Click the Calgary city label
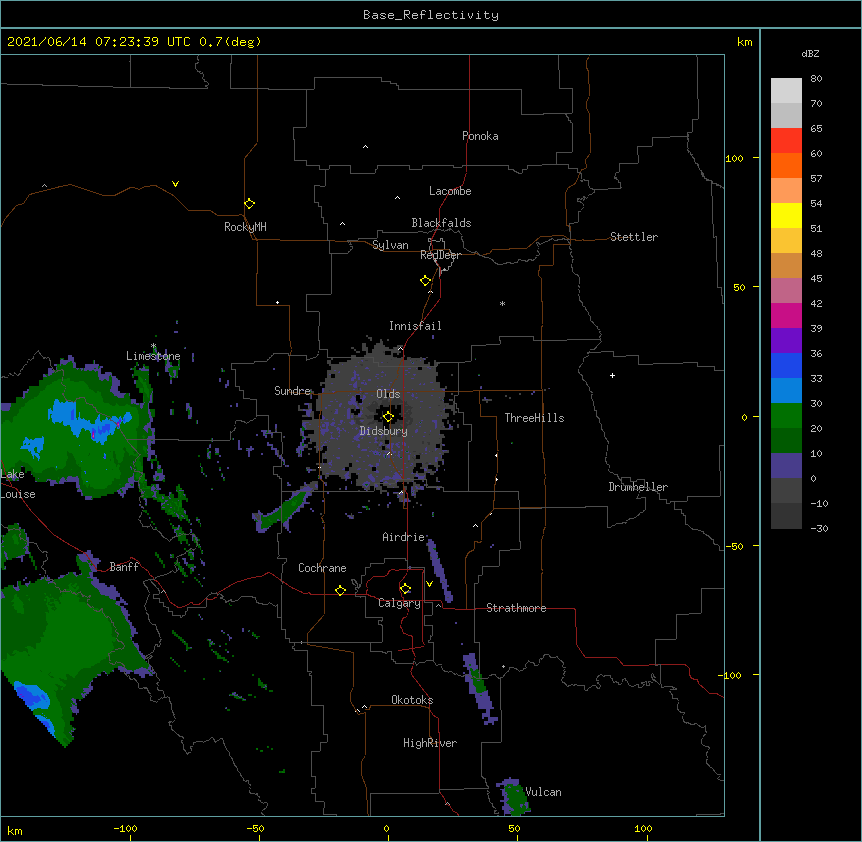The width and height of the screenshot is (862, 842). (x=399, y=603)
